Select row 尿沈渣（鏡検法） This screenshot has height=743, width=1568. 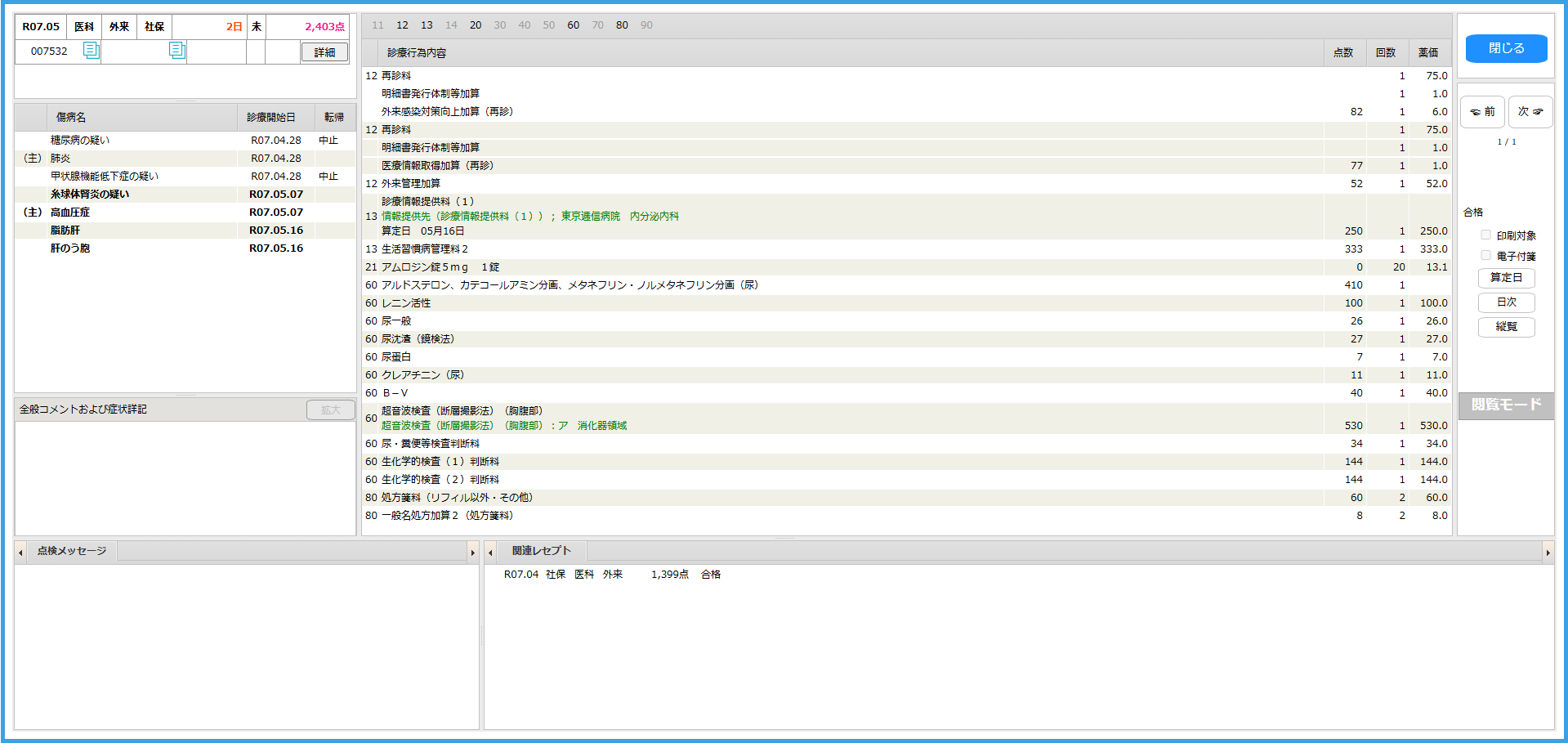906,339
